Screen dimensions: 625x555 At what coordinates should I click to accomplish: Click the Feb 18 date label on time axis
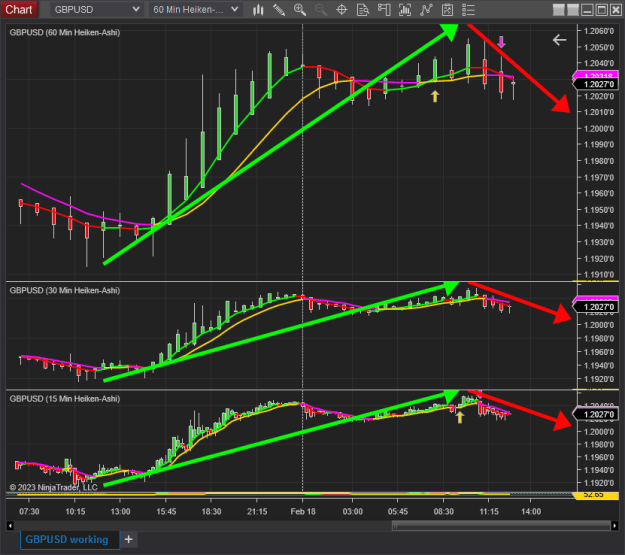point(303,512)
